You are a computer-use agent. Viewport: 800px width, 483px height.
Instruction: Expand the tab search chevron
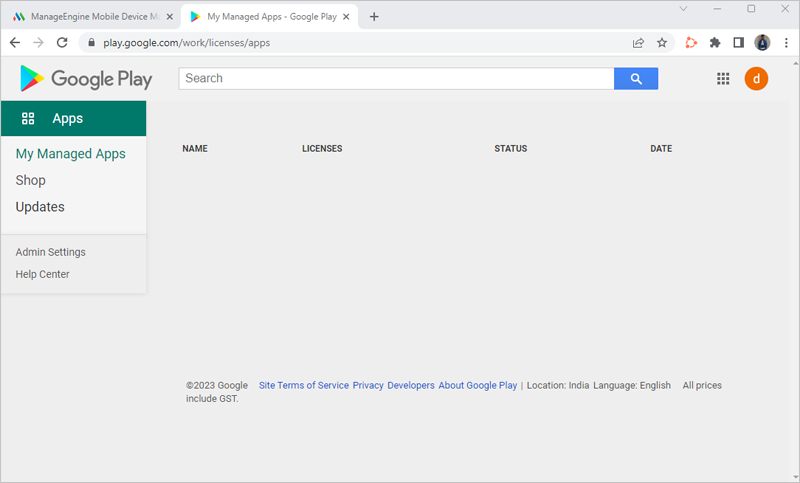(683, 9)
